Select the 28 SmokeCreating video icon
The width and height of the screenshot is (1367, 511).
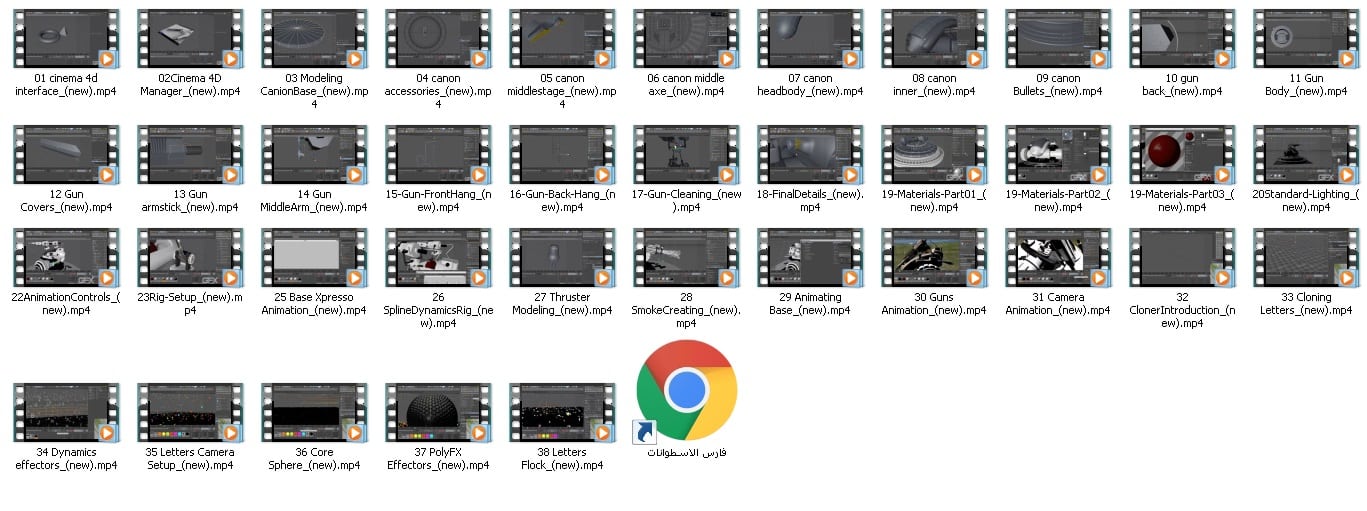pyautogui.click(x=686, y=257)
